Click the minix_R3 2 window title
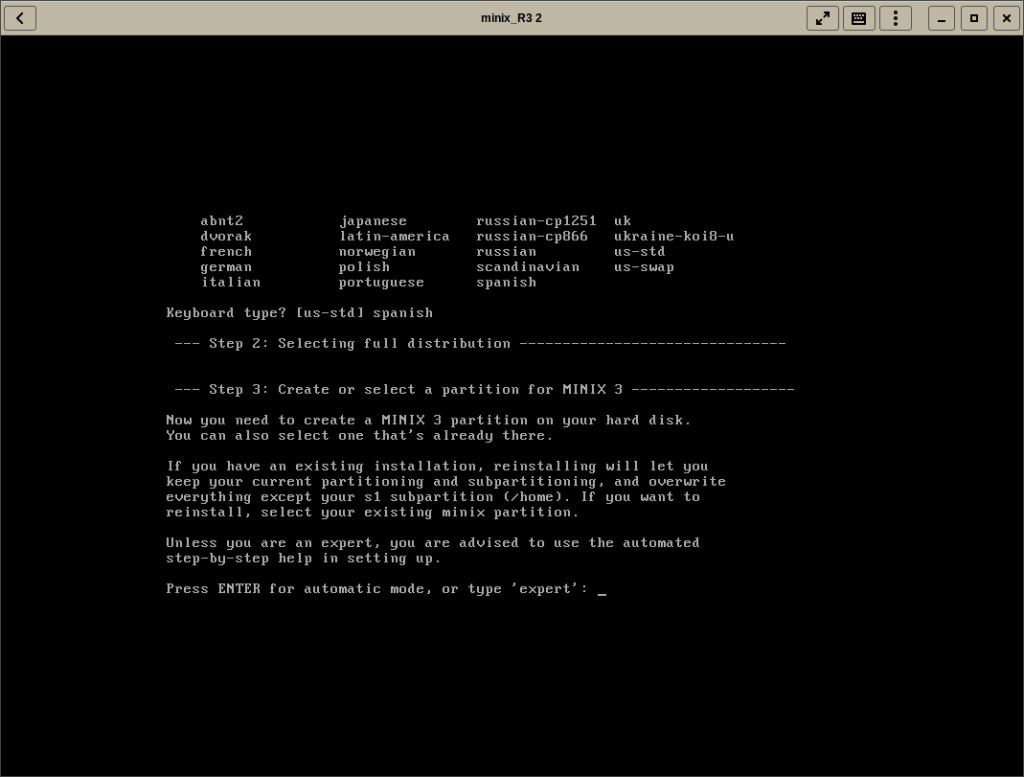1024x777 pixels. (511, 18)
